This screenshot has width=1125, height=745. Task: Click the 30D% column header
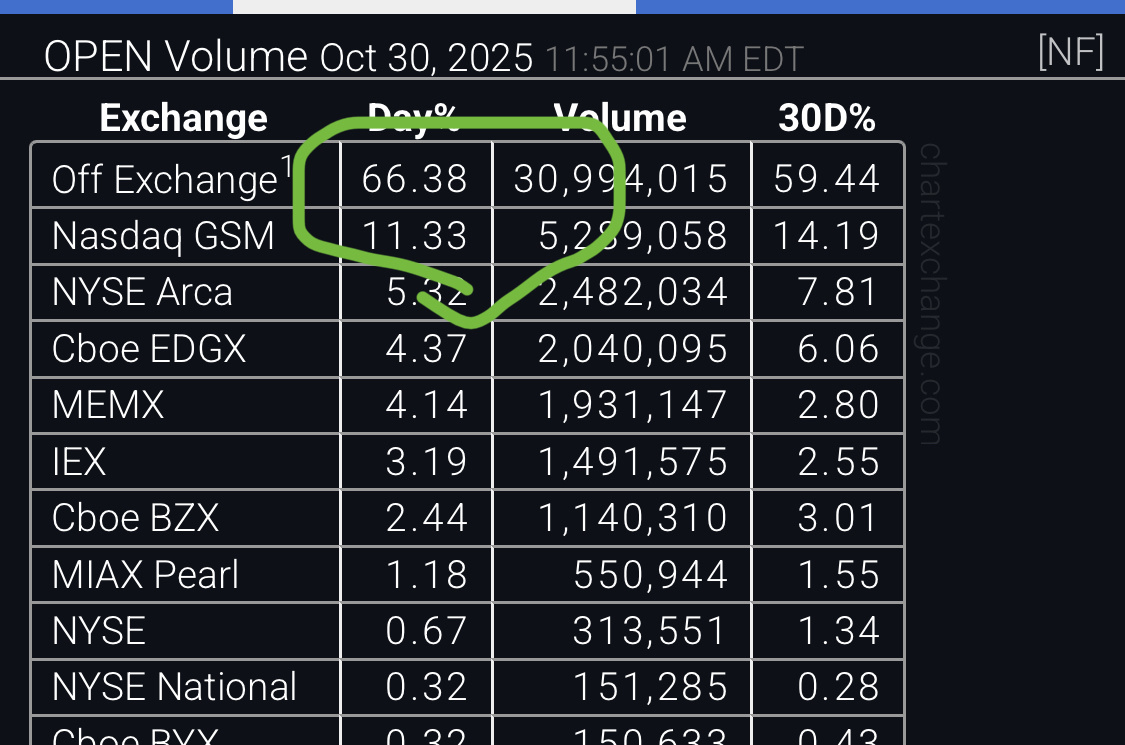click(827, 118)
